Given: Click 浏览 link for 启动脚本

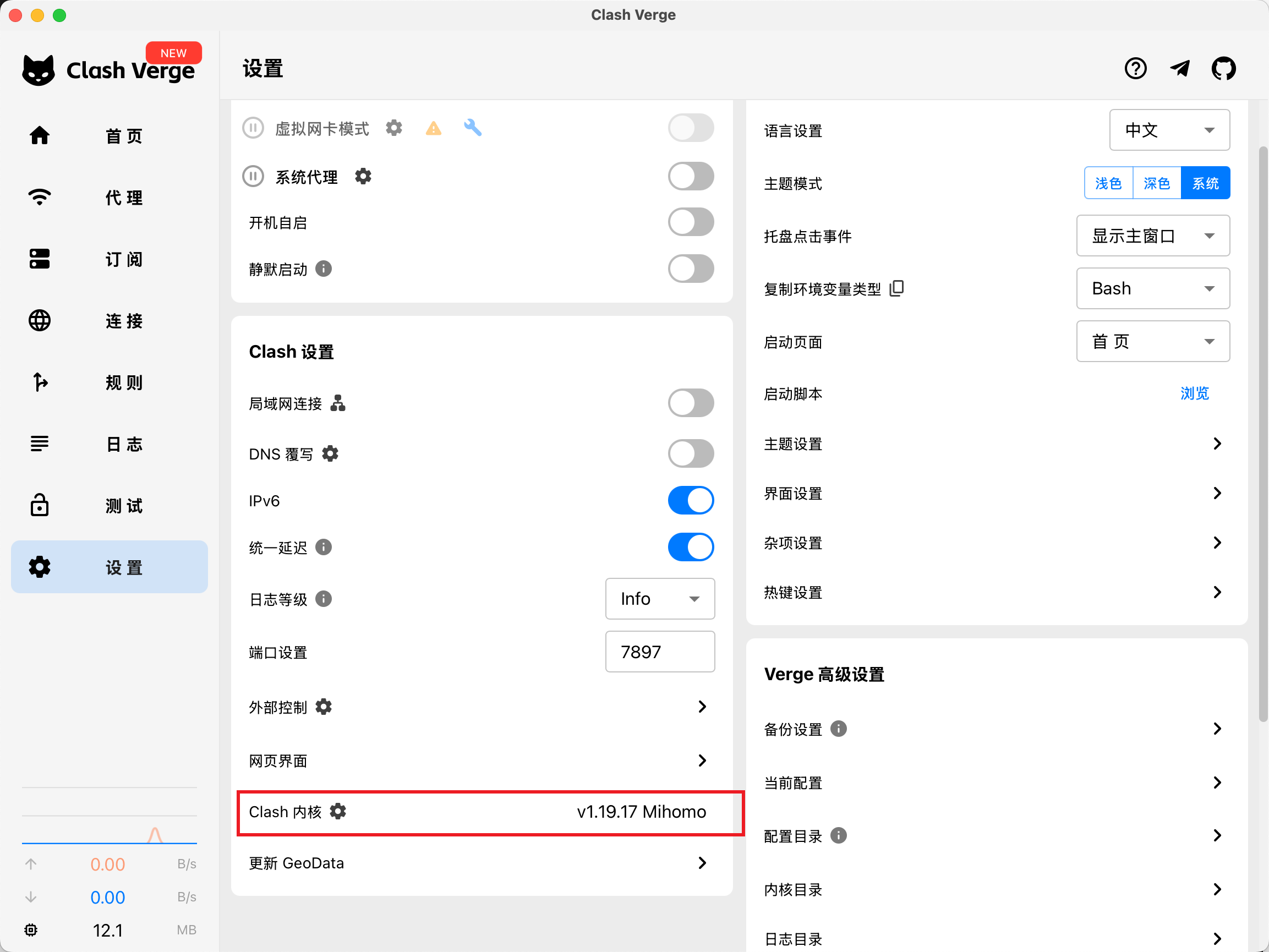Looking at the screenshot, I should click(x=1194, y=393).
